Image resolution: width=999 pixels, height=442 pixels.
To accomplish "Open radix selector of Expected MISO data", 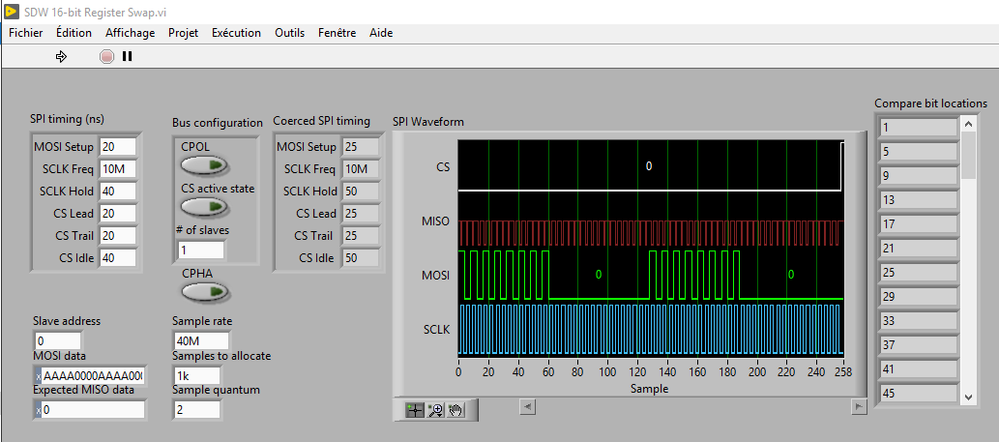I will pos(37,410).
